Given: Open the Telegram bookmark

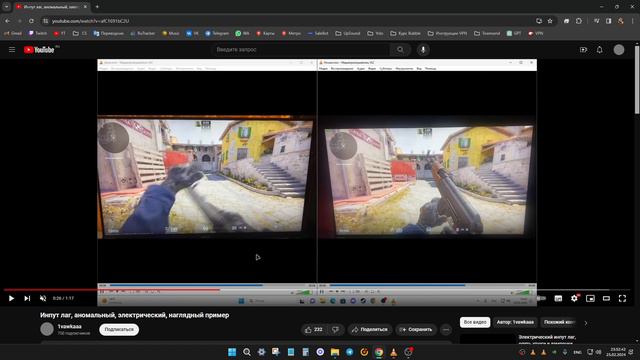Looking at the screenshot, I should click(x=217, y=33).
